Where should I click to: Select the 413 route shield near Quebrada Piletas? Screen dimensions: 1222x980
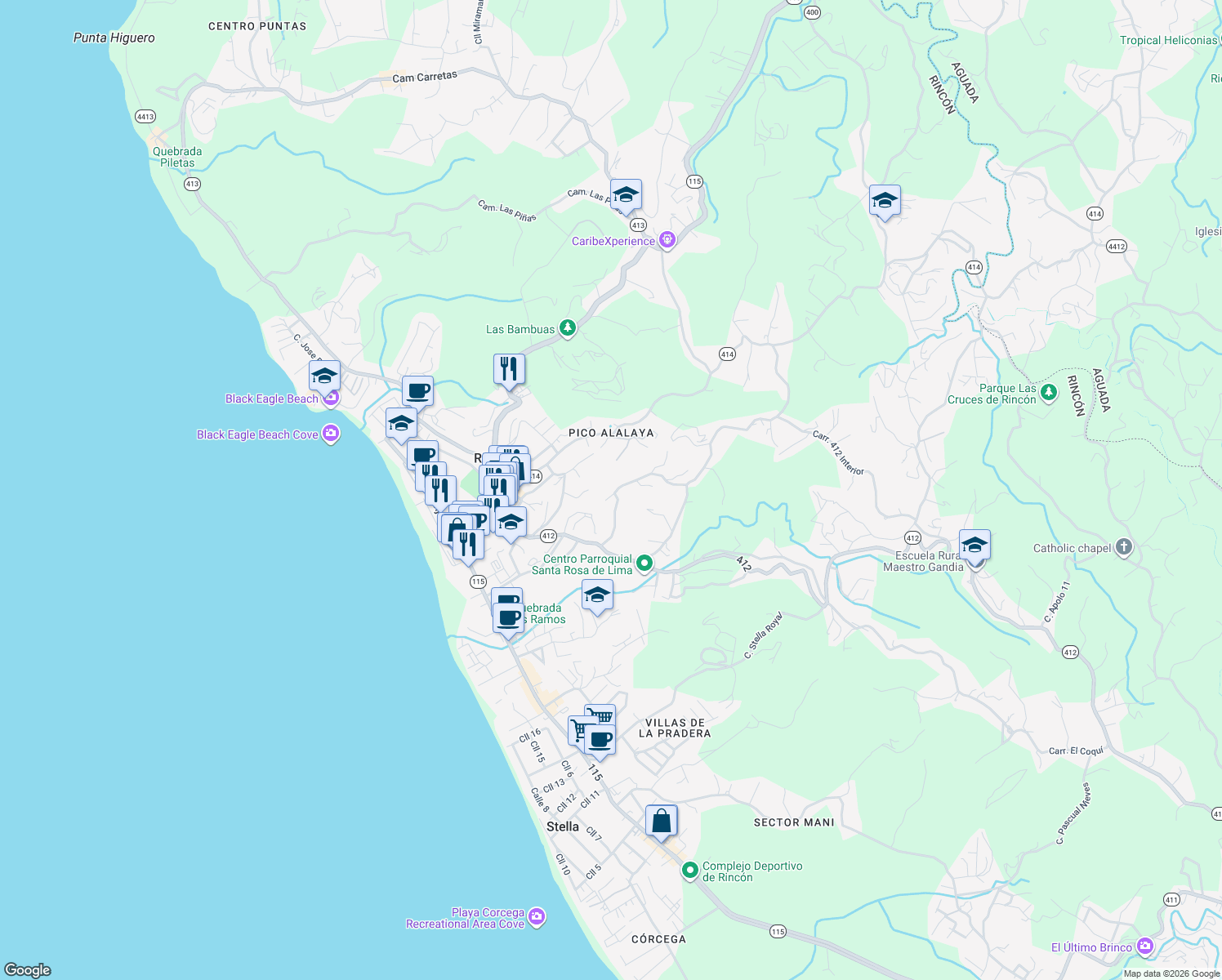pos(191,184)
